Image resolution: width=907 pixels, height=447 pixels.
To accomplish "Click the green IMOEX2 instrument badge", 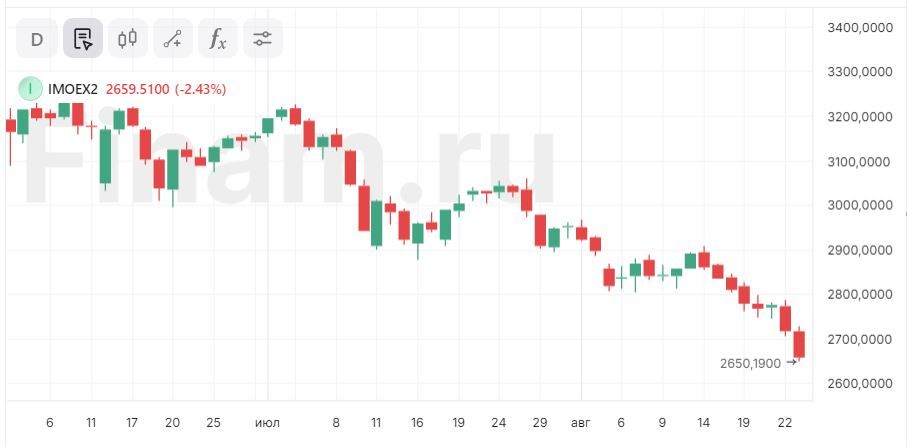I will click(x=31, y=89).
